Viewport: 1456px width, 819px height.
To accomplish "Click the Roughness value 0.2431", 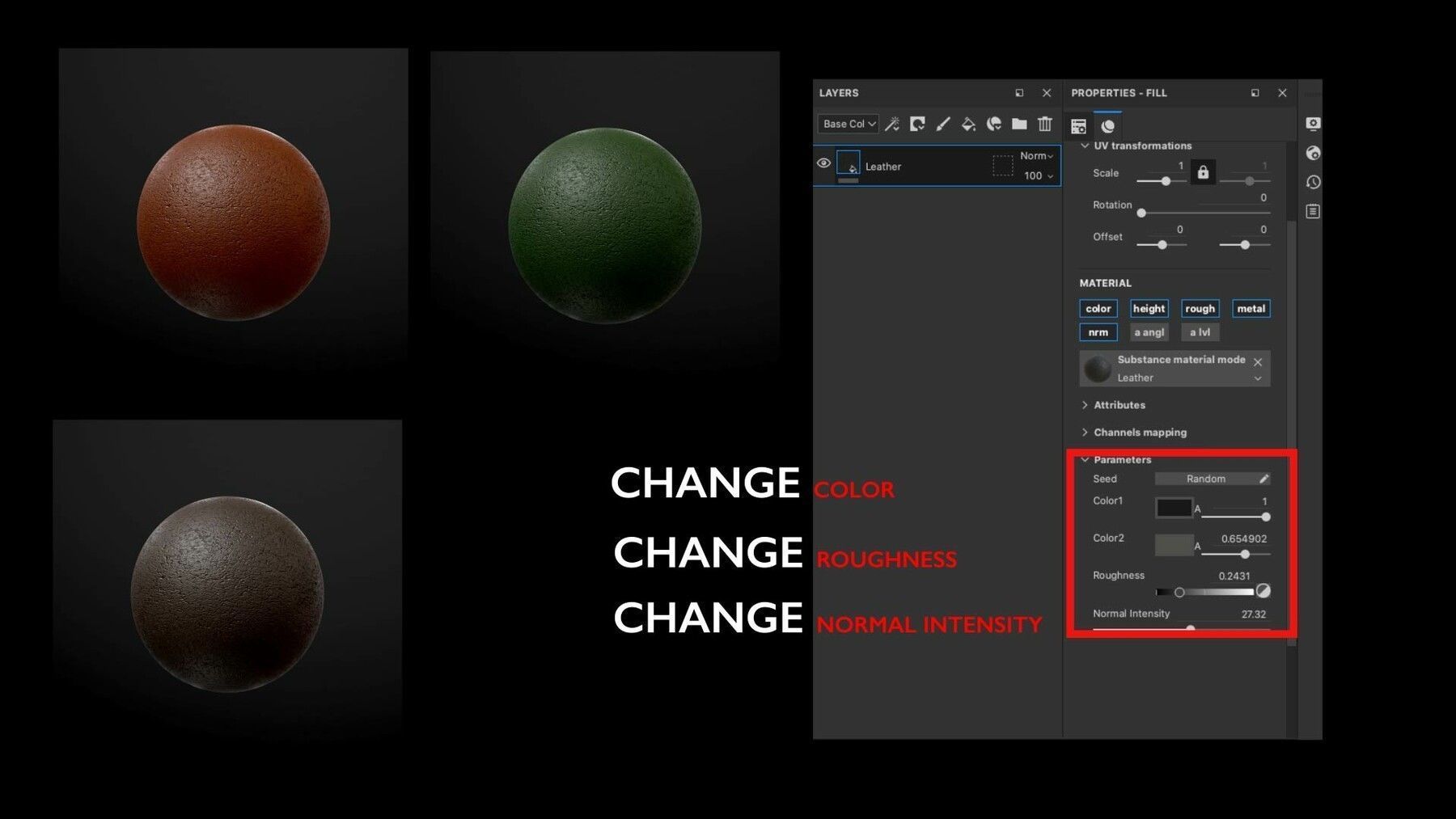I will pos(1234,576).
